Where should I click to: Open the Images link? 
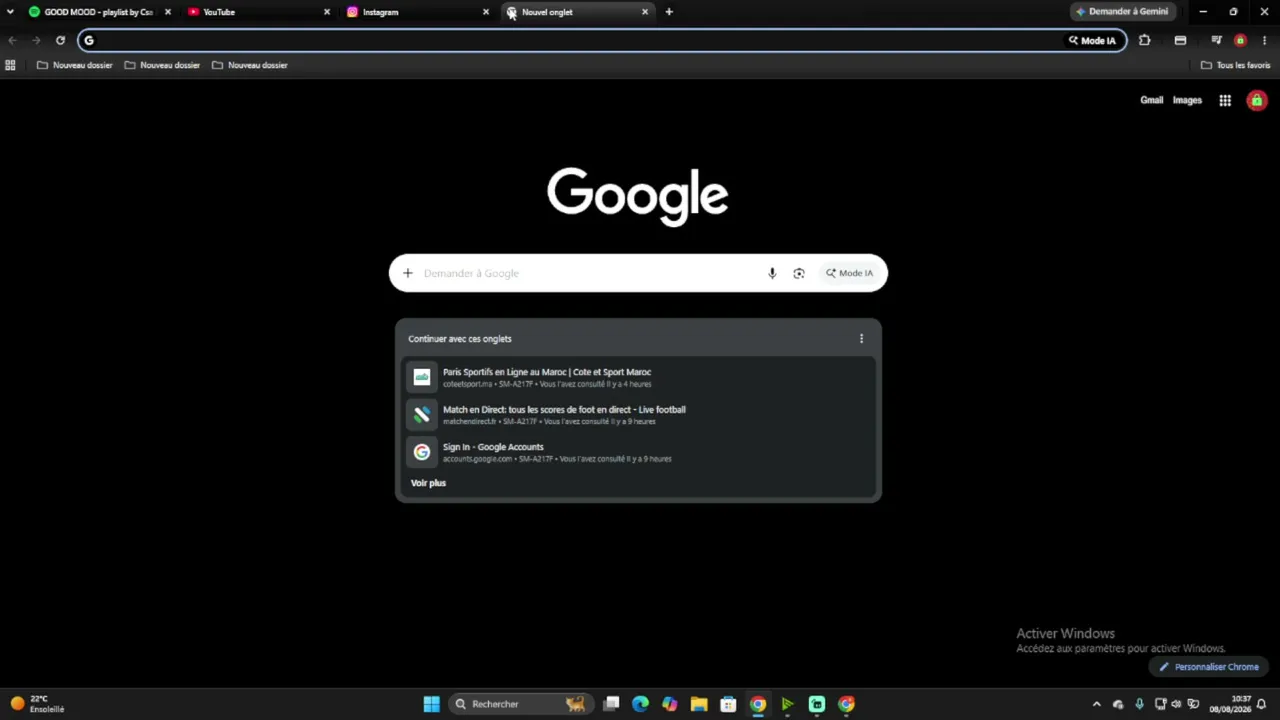tap(1187, 100)
